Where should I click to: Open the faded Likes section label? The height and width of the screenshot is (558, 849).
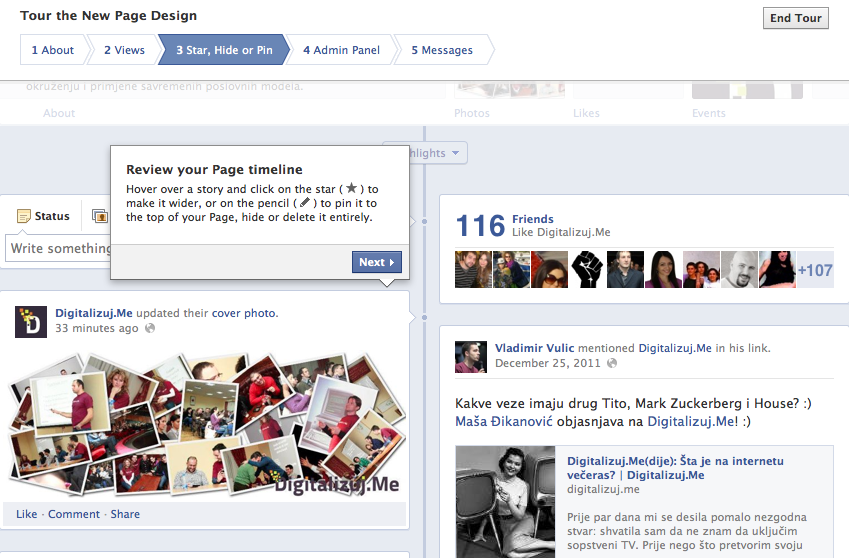(x=586, y=113)
